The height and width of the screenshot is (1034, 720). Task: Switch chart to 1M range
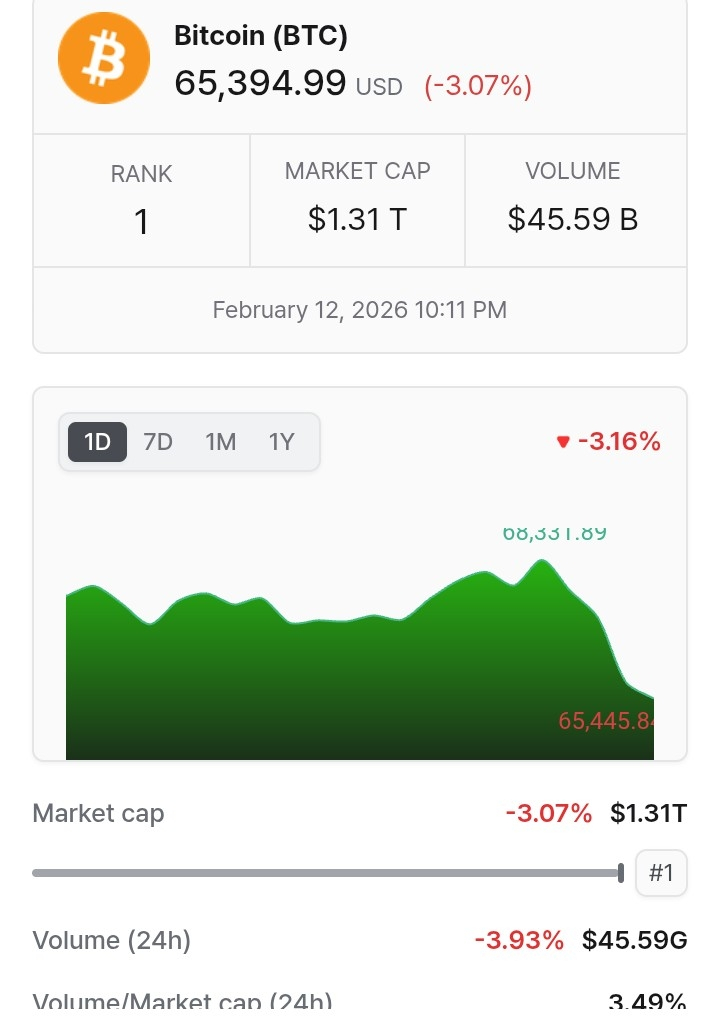click(x=220, y=441)
